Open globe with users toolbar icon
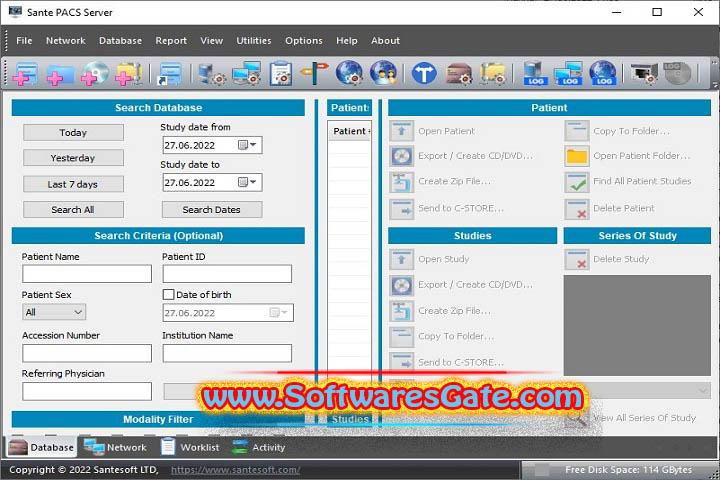 point(383,73)
